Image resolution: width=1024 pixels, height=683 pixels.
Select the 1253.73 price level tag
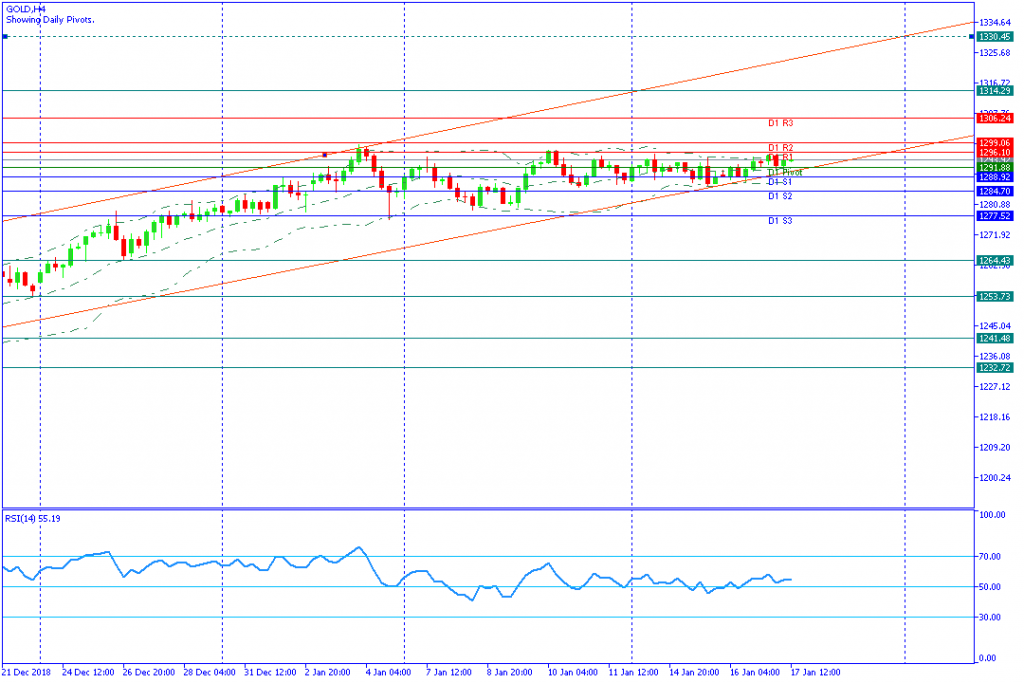(x=995, y=296)
